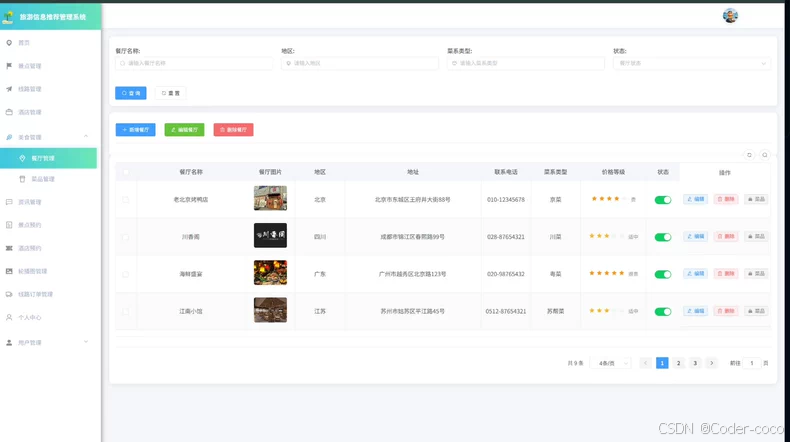Toggle status switch for 江南小馆

pyautogui.click(x=663, y=312)
